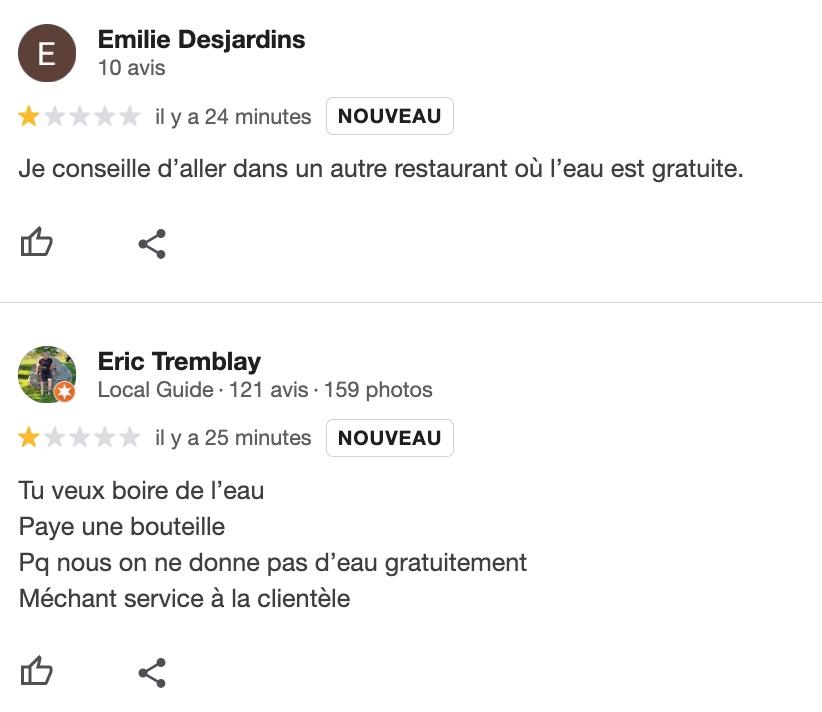The image size is (822, 712).
Task: Open Eric Tremblay's profile name link
Action: tap(179, 361)
